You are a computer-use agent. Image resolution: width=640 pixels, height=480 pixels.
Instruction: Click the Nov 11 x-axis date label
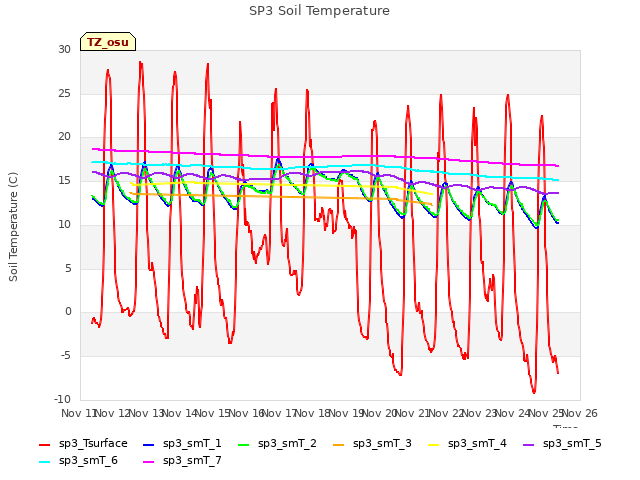click(x=78, y=413)
